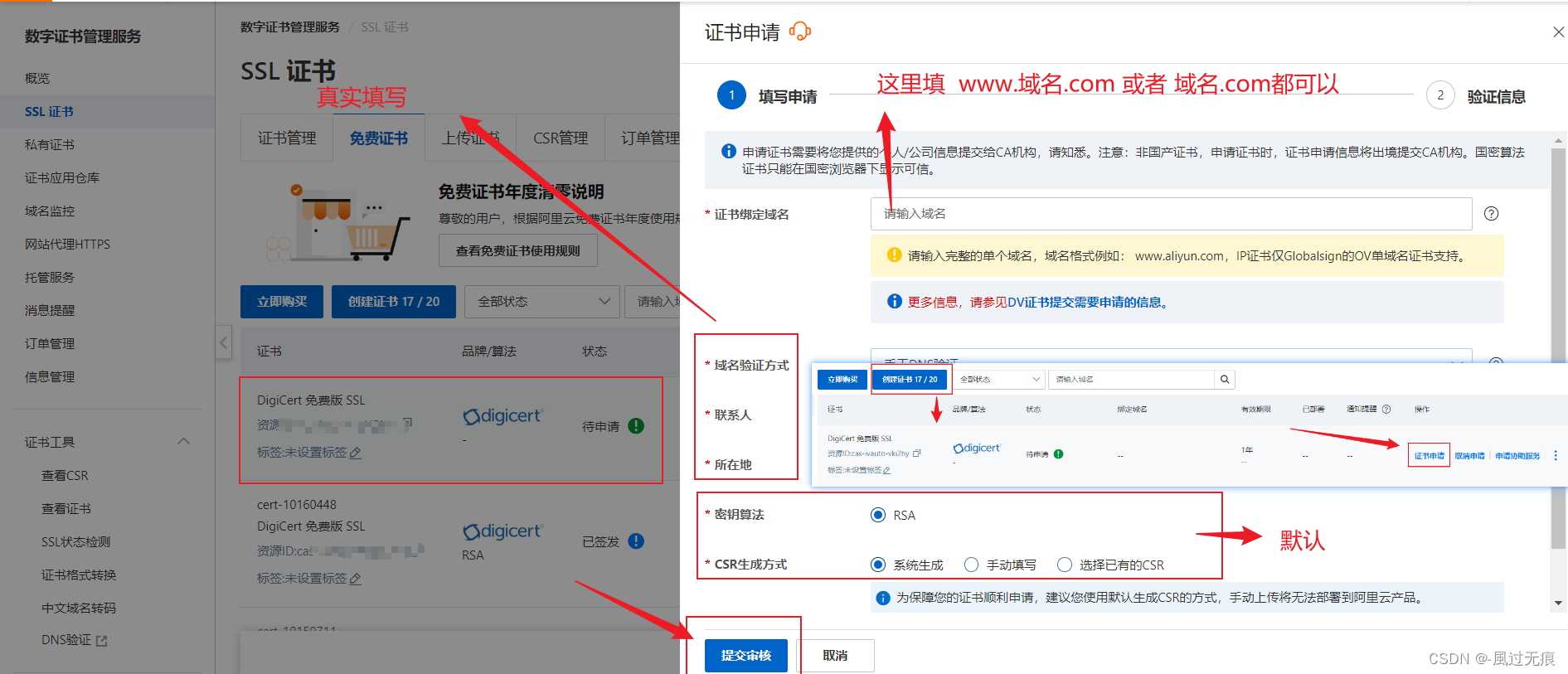Open 概览 in sidebar

coord(37,78)
